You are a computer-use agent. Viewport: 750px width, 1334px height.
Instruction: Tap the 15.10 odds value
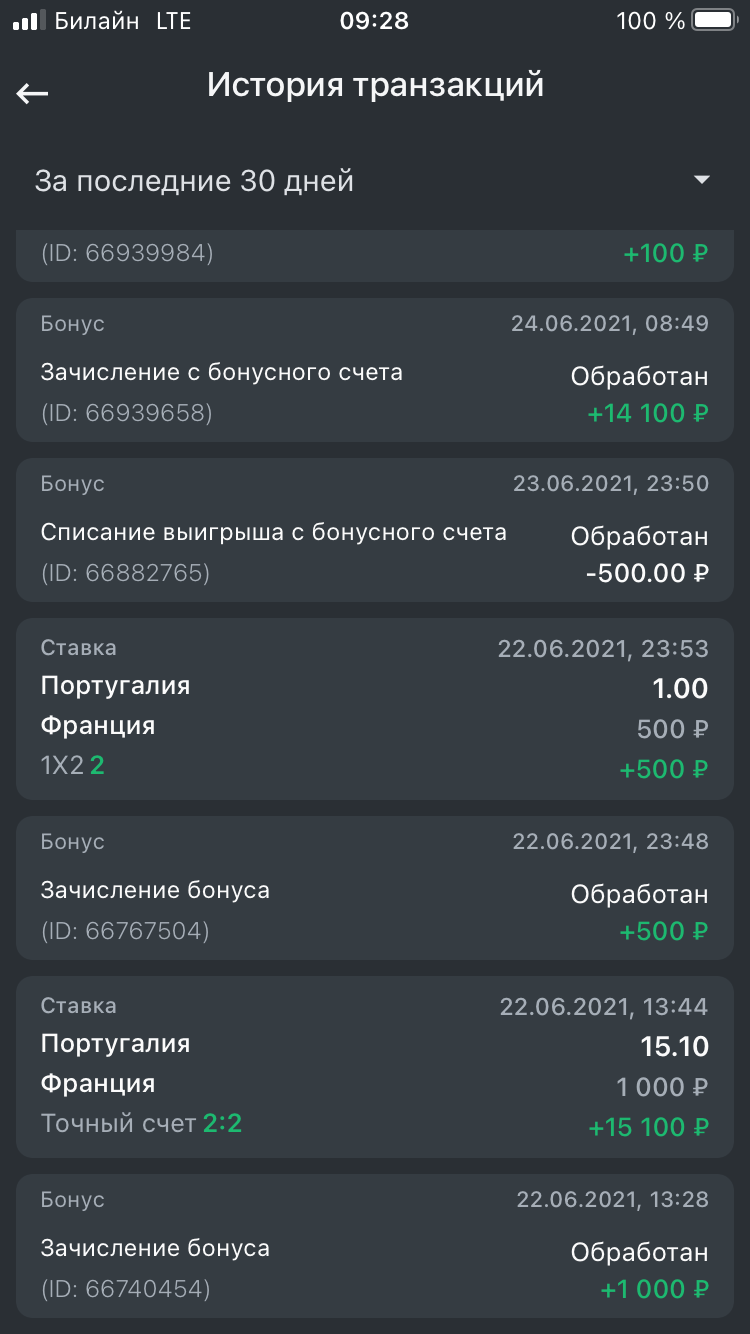[674, 1047]
